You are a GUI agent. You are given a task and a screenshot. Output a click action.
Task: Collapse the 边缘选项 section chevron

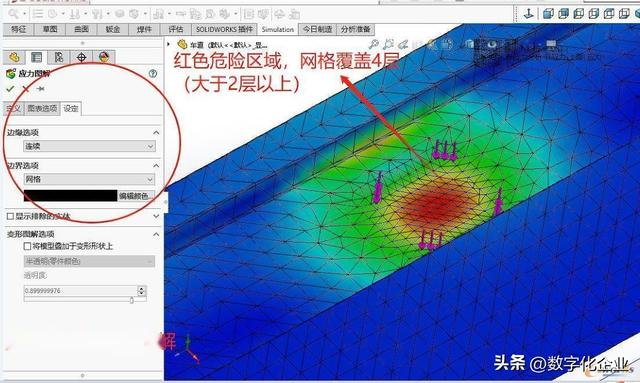pos(156,133)
